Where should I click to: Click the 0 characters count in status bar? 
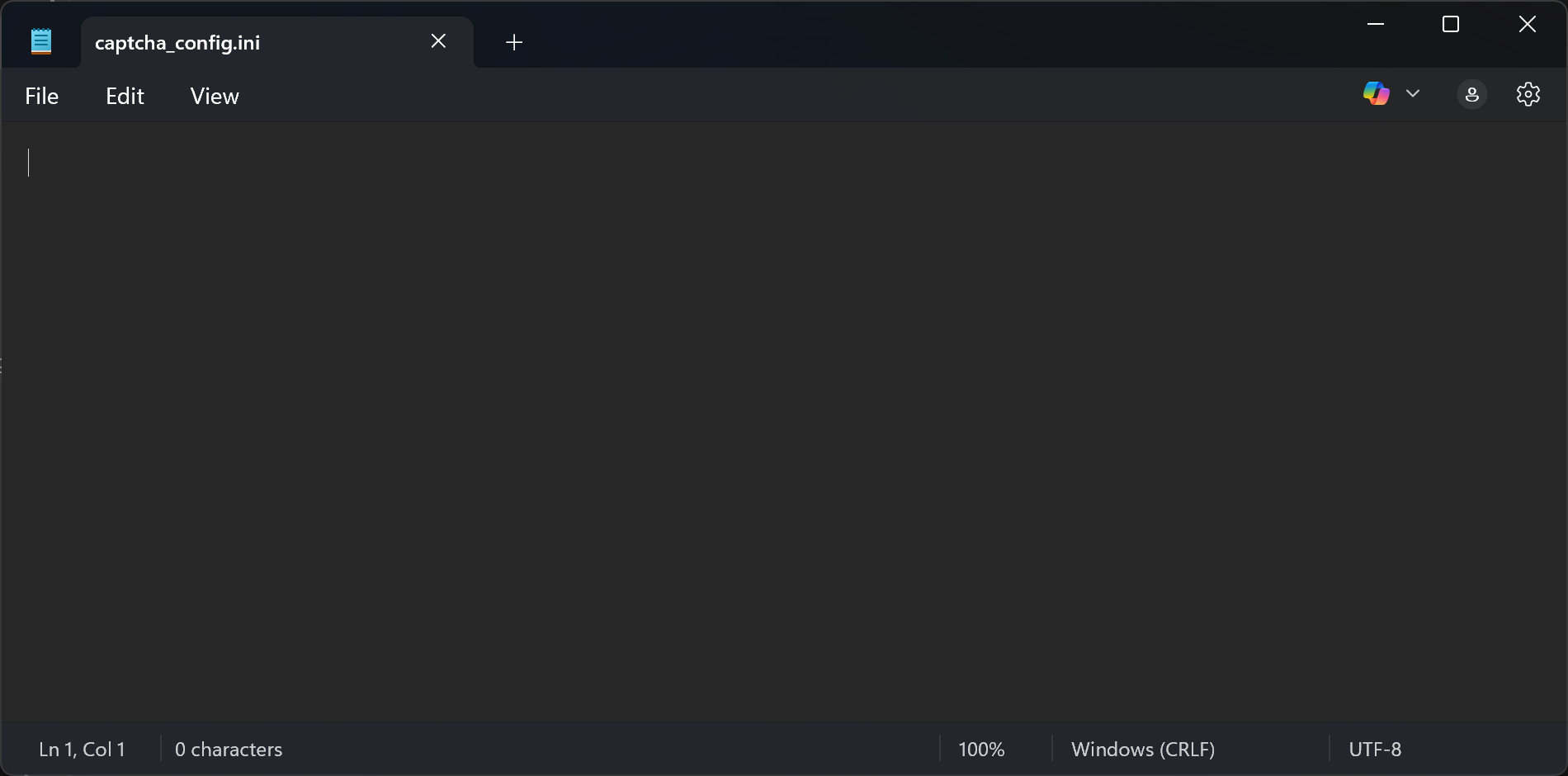click(x=229, y=750)
